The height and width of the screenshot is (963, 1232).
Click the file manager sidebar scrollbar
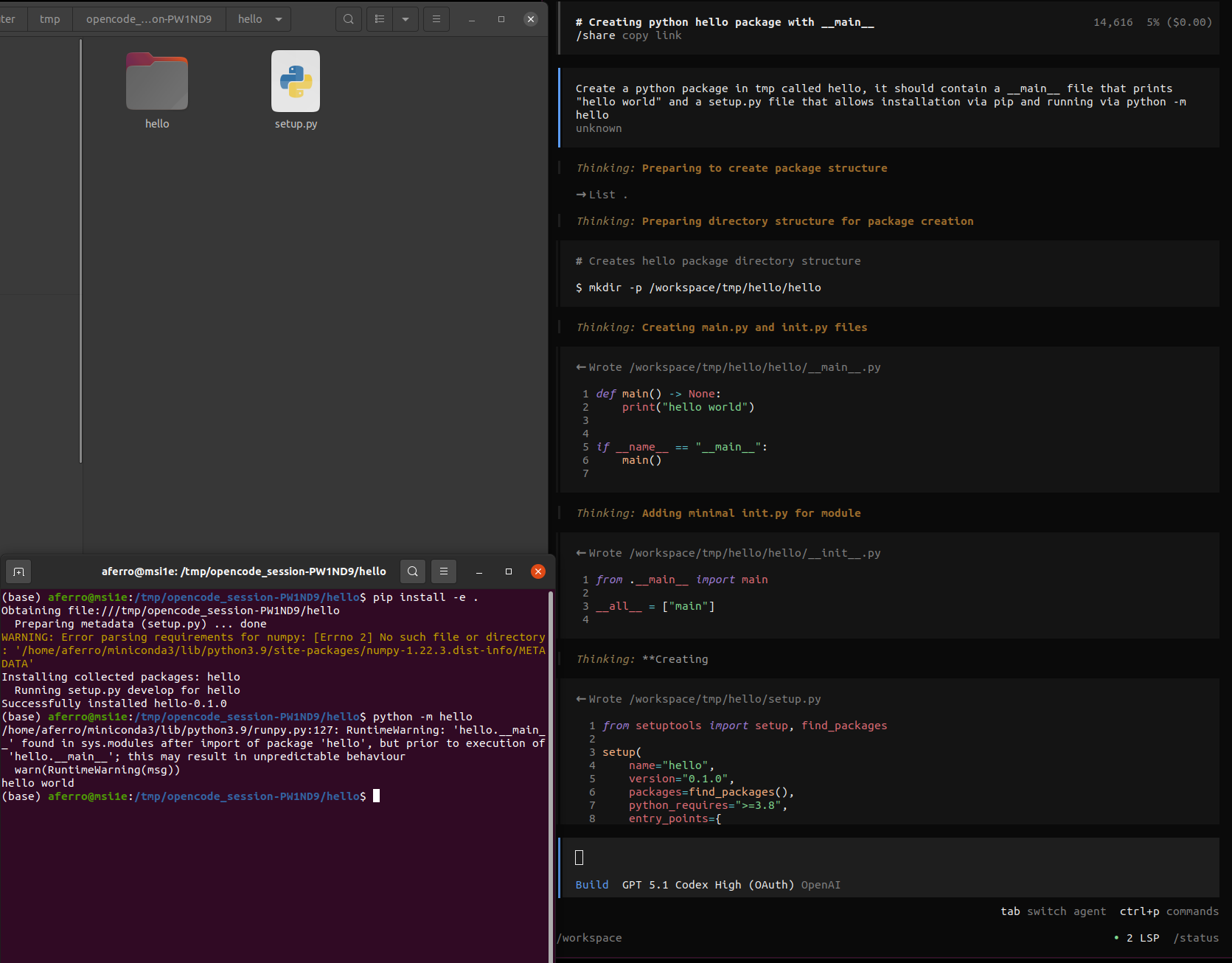[80, 251]
